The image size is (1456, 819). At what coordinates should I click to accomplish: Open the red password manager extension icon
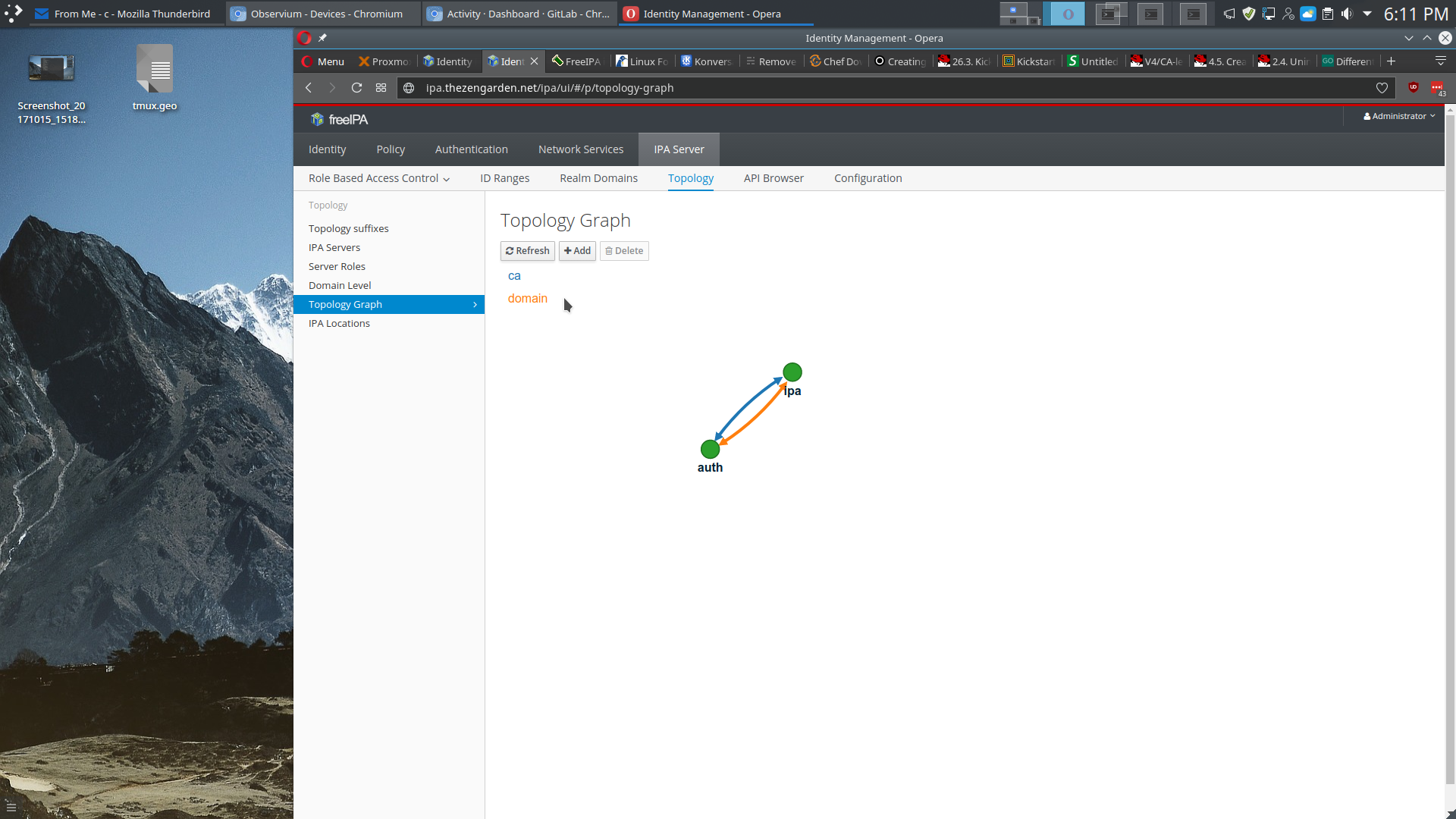click(x=1437, y=88)
